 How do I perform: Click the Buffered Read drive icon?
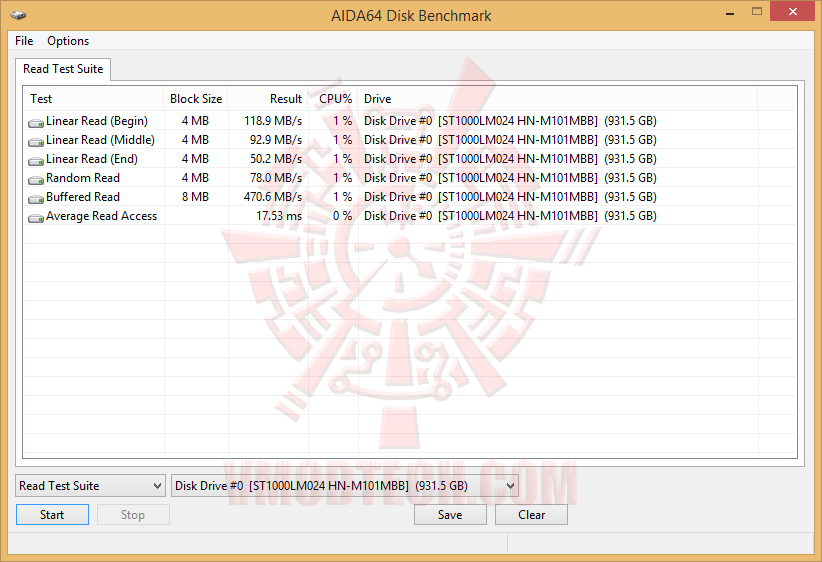click(36, 199)
